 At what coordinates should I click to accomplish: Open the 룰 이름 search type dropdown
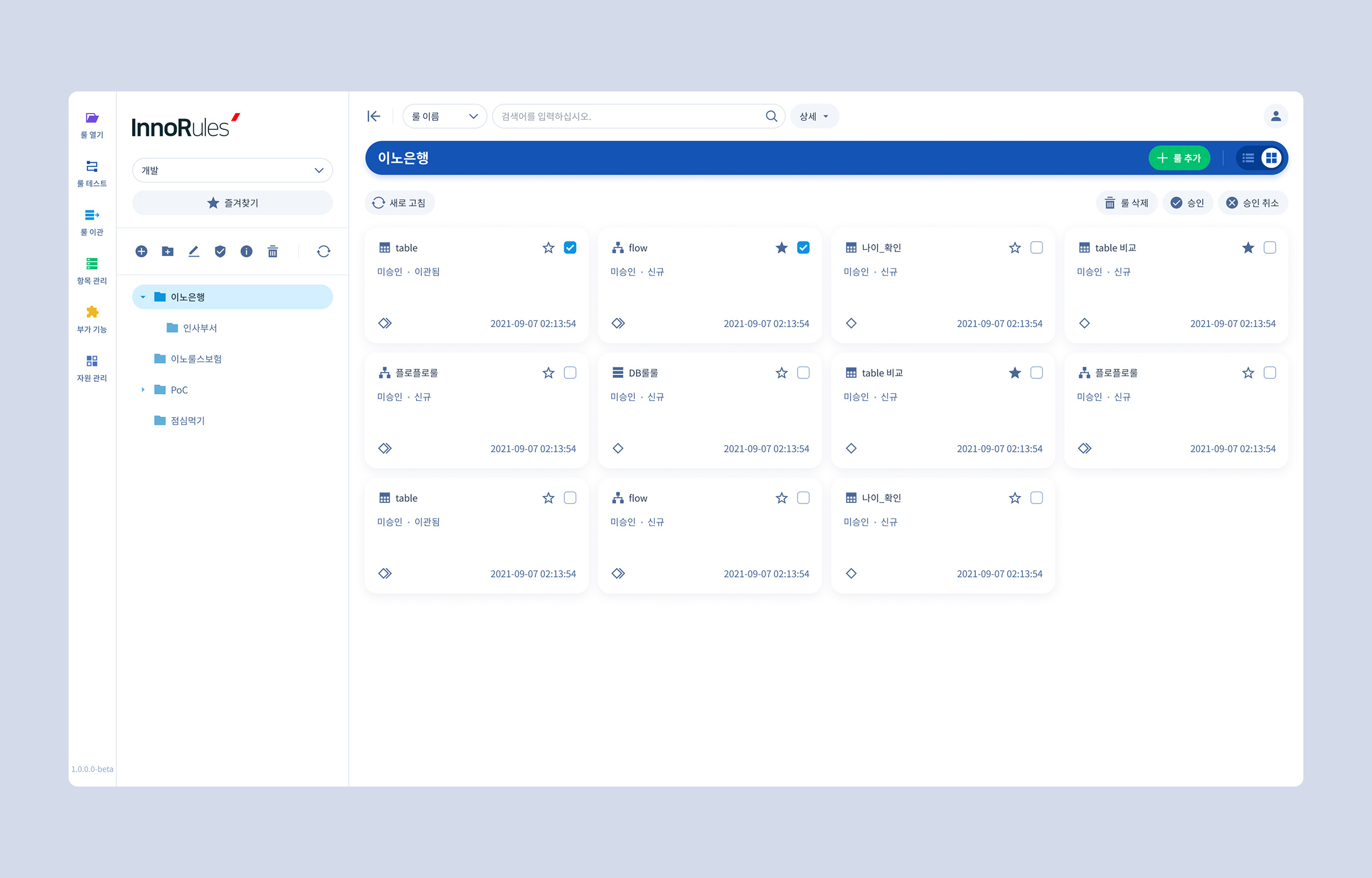tap(444, 117)
